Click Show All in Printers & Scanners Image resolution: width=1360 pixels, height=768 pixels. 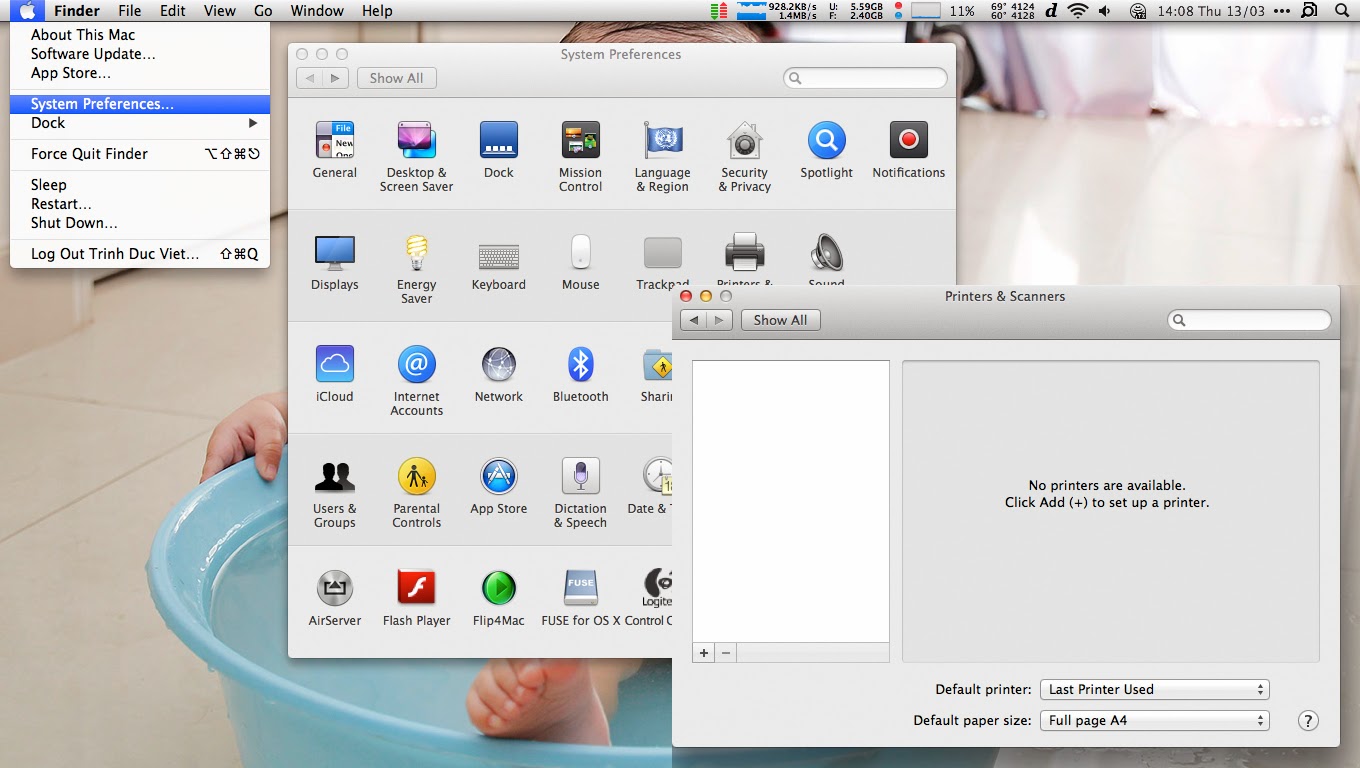(780, 320)
